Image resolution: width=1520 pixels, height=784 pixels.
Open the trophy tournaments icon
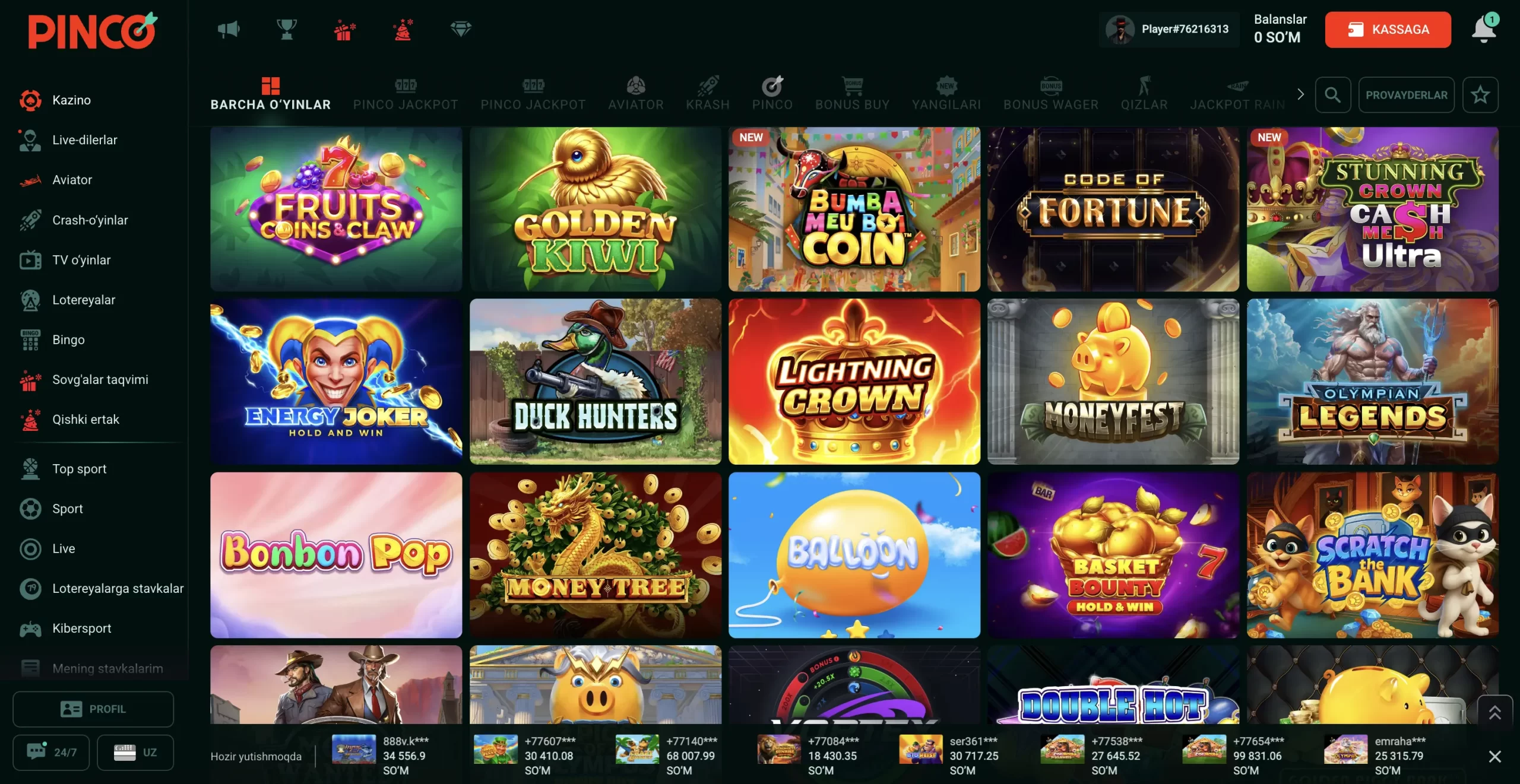click(x=287, y=29)
